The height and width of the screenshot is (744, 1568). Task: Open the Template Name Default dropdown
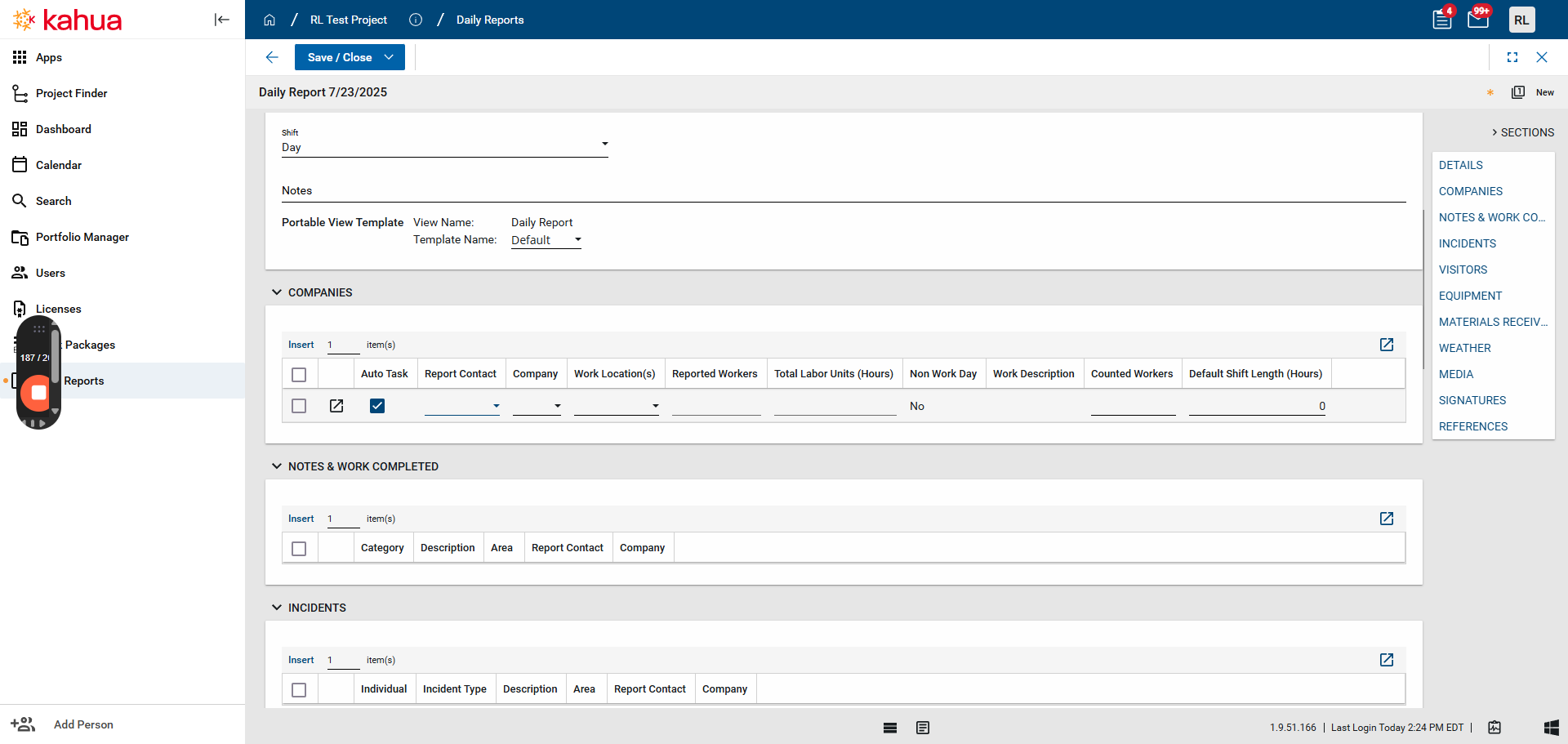tap(577, 239)
